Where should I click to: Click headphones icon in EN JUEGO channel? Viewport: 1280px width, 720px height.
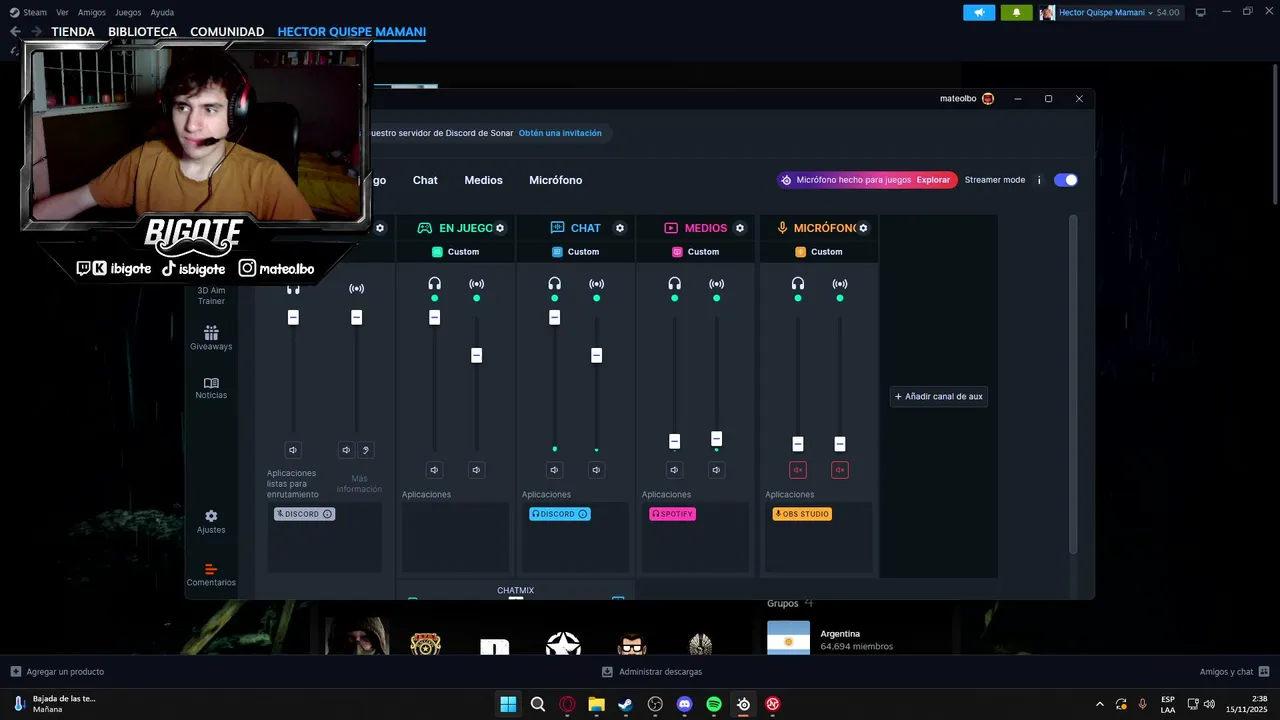434,284
